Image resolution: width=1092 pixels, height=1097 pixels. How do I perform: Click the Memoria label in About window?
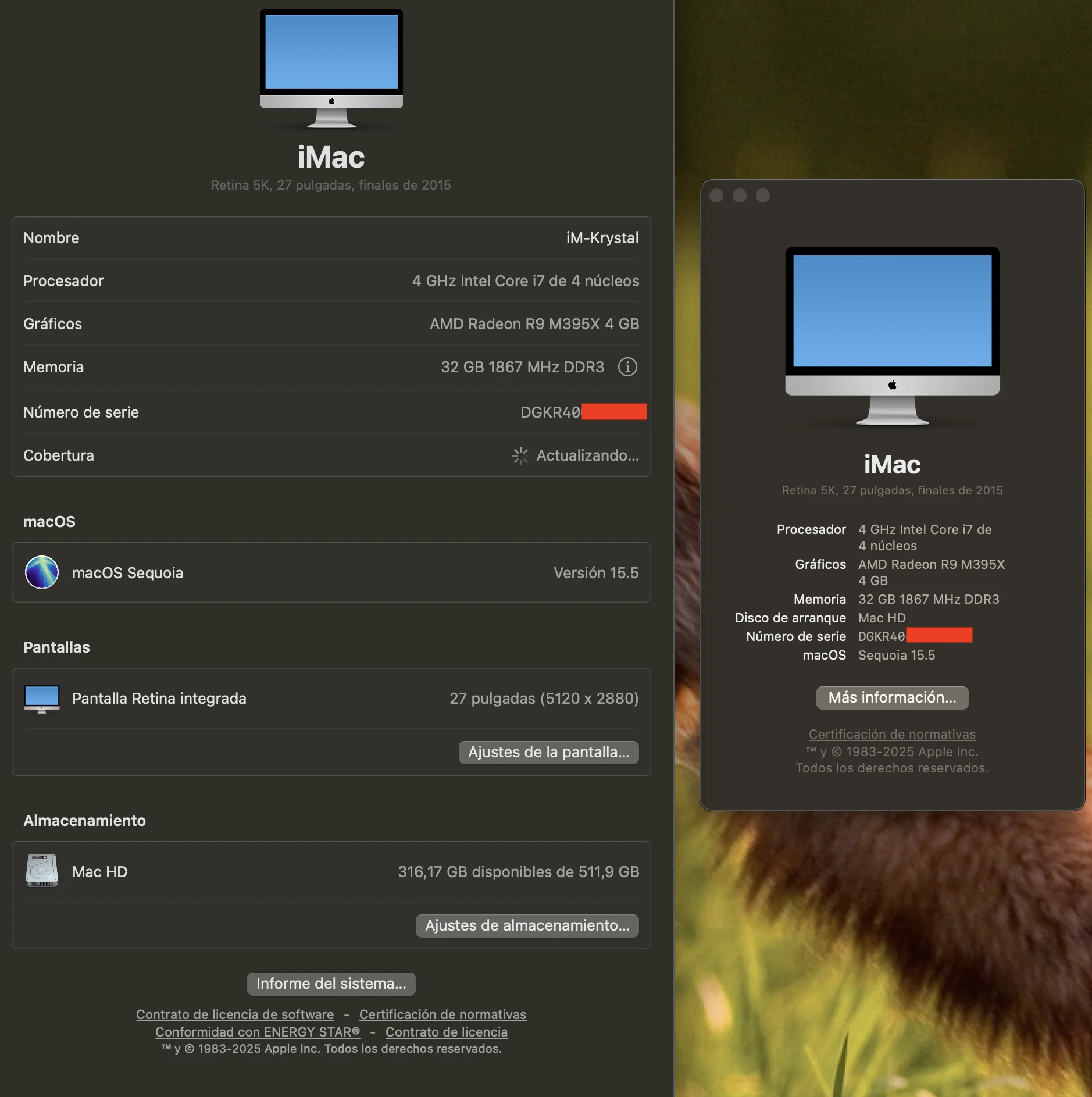pyautogui.click(x=820, y=599)
